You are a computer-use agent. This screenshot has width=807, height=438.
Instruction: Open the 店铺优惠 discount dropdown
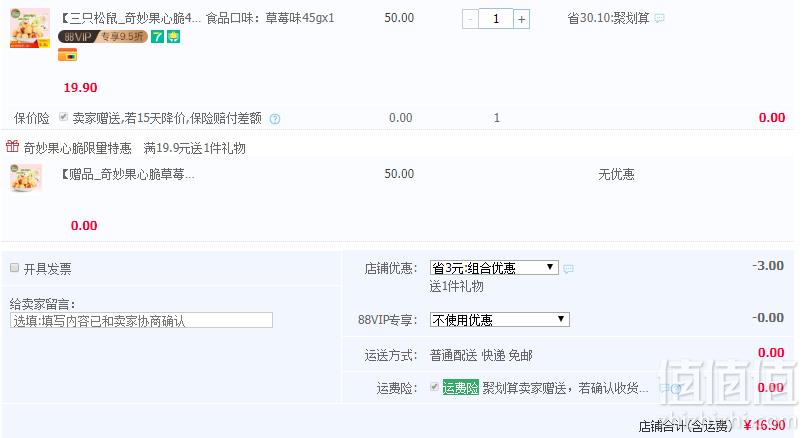point(494,268)
